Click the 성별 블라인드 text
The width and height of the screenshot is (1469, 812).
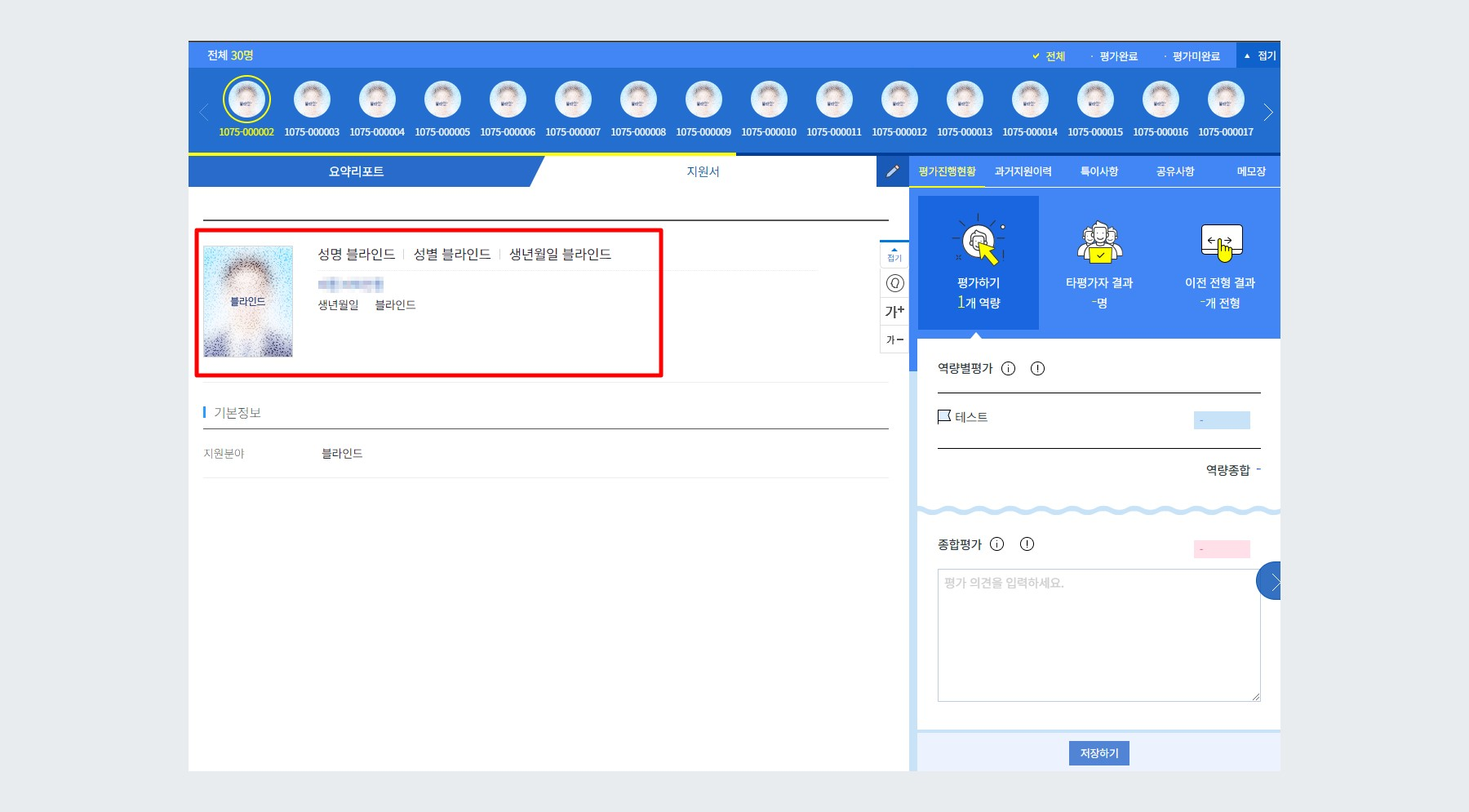452,255
